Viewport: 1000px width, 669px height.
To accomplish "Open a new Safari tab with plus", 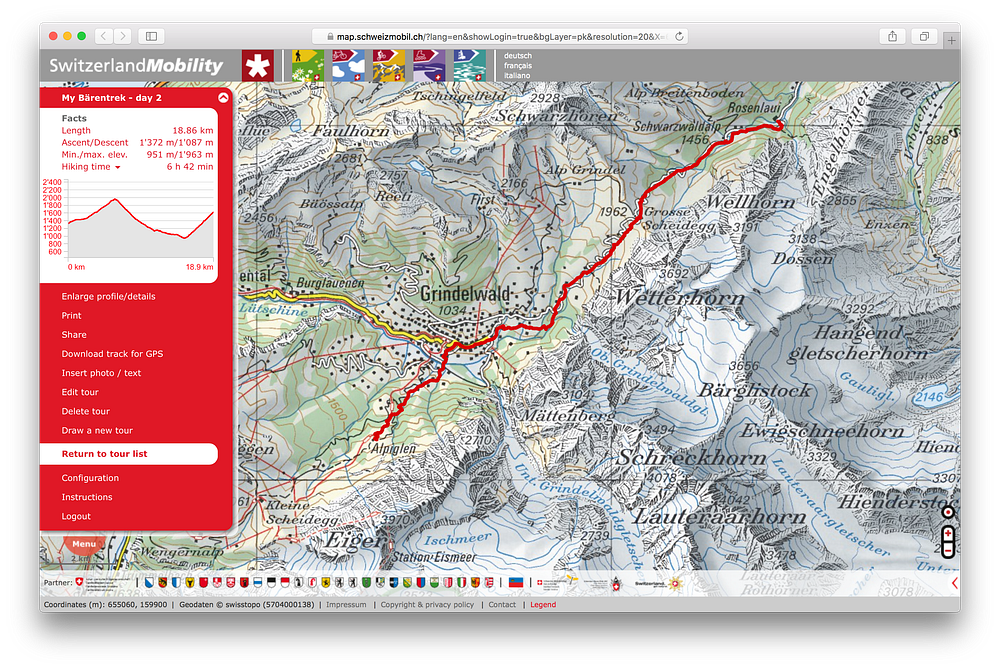I will (x=951, y=40).
